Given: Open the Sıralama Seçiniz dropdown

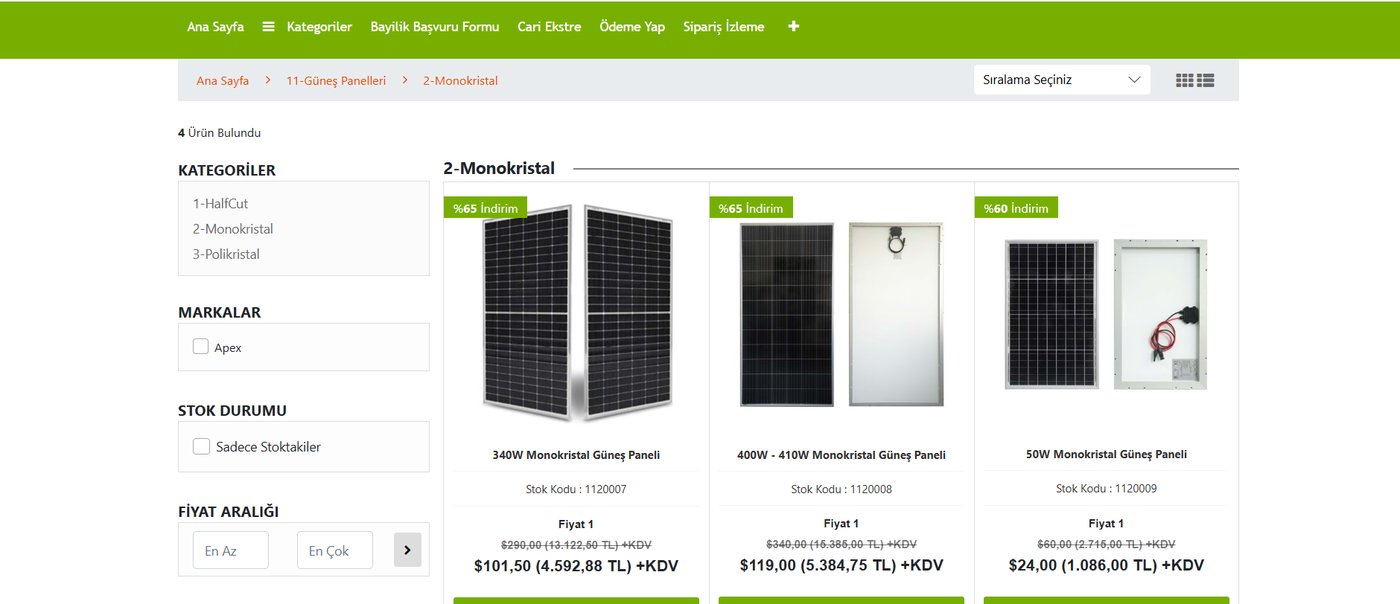Looking at the screenshot, I should [x=1062, y=80].
